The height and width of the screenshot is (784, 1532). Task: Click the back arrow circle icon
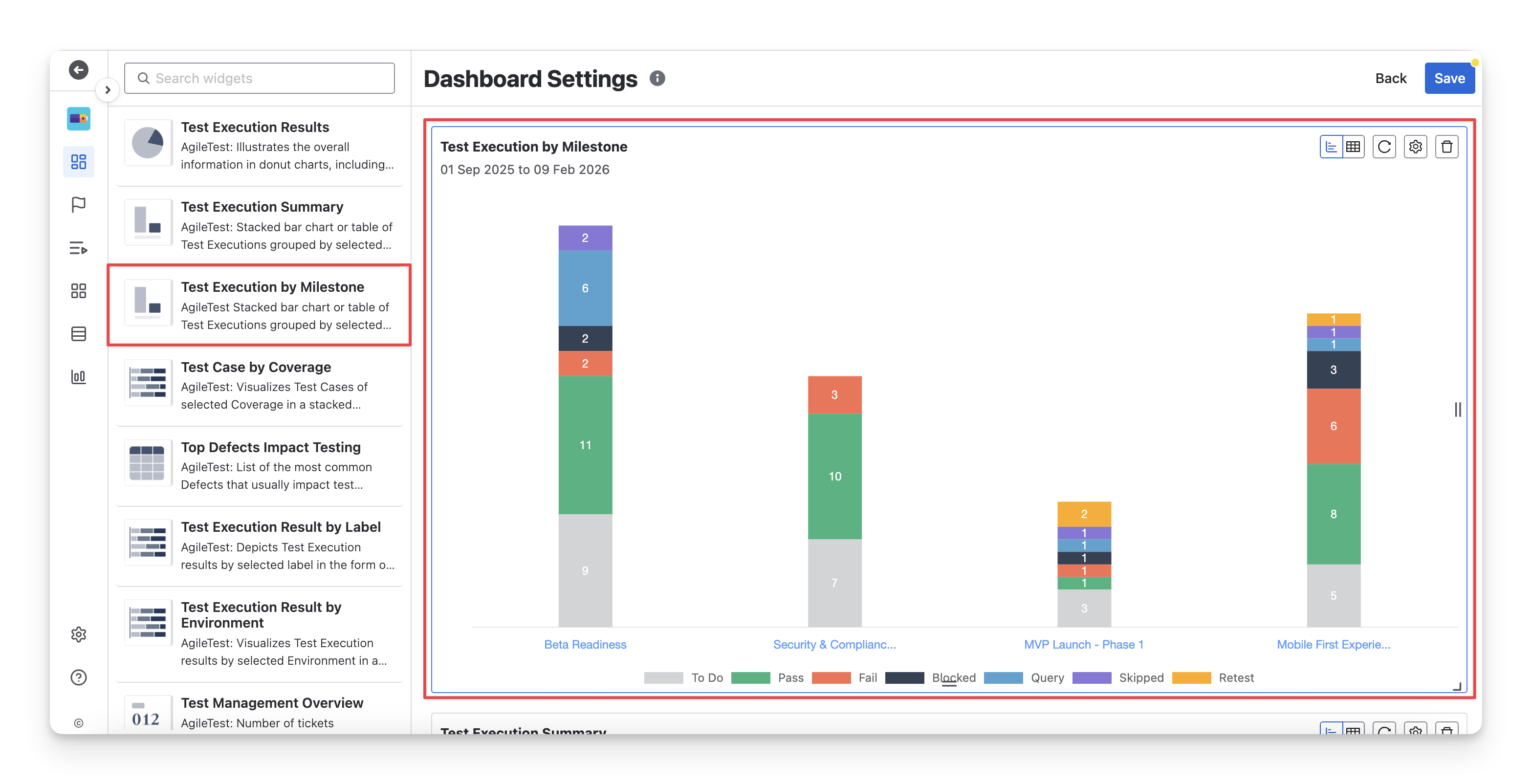pos(79,70)
